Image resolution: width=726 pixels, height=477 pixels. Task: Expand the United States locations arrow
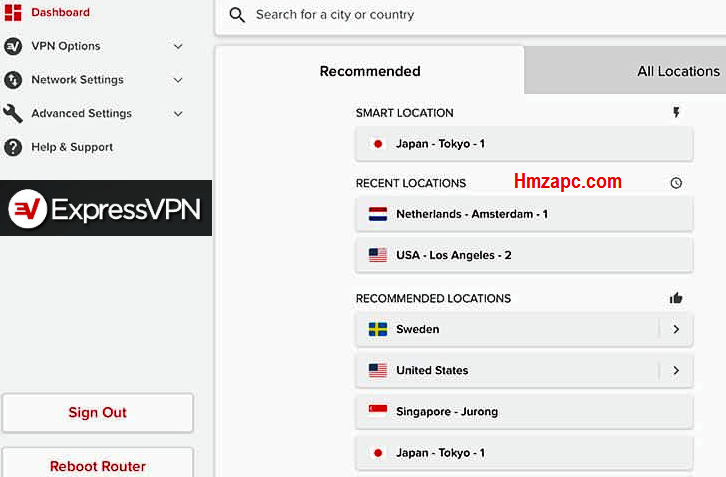[676, 370]
